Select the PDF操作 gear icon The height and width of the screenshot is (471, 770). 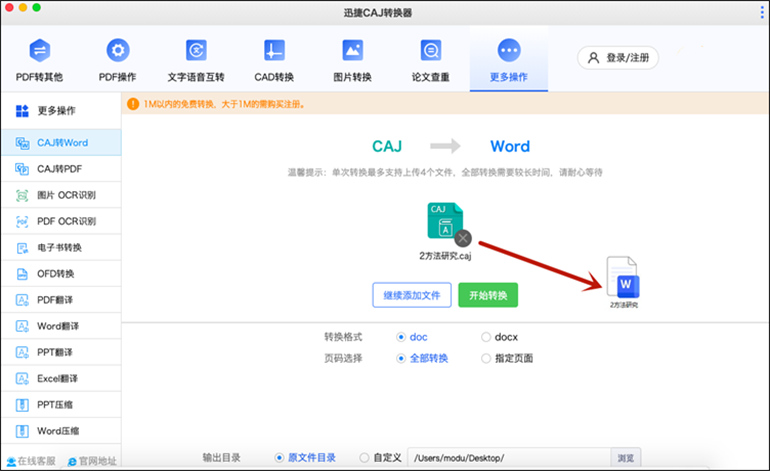[118, 50]
